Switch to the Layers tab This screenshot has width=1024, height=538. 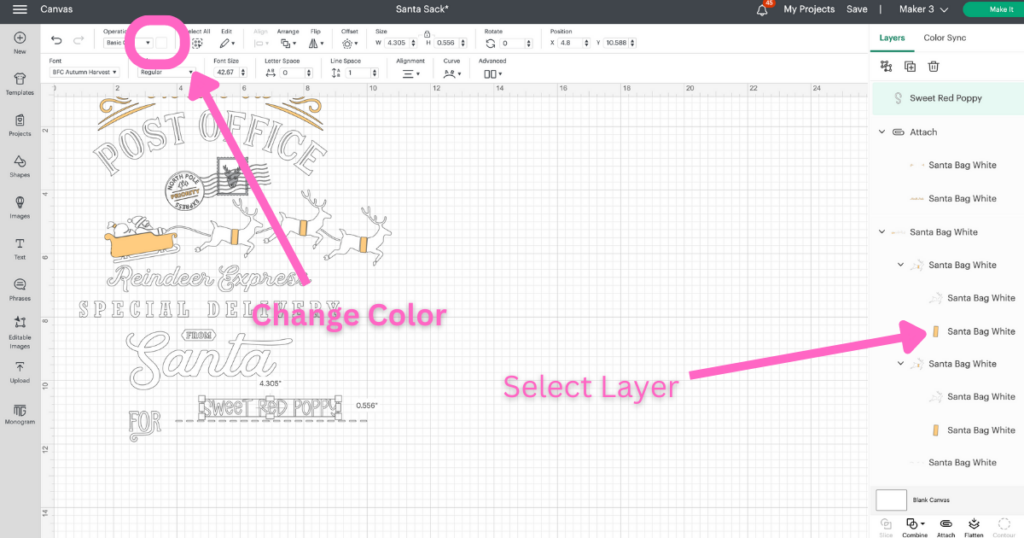[892, 38]
